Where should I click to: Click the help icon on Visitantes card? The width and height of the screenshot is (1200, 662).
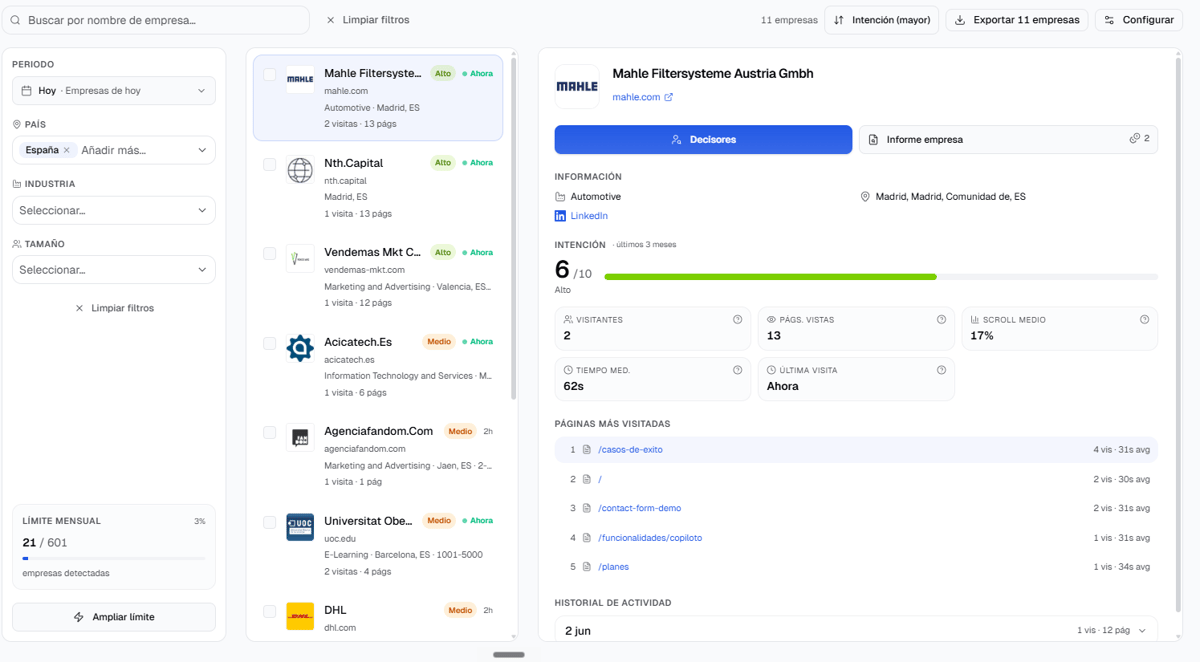738,320
